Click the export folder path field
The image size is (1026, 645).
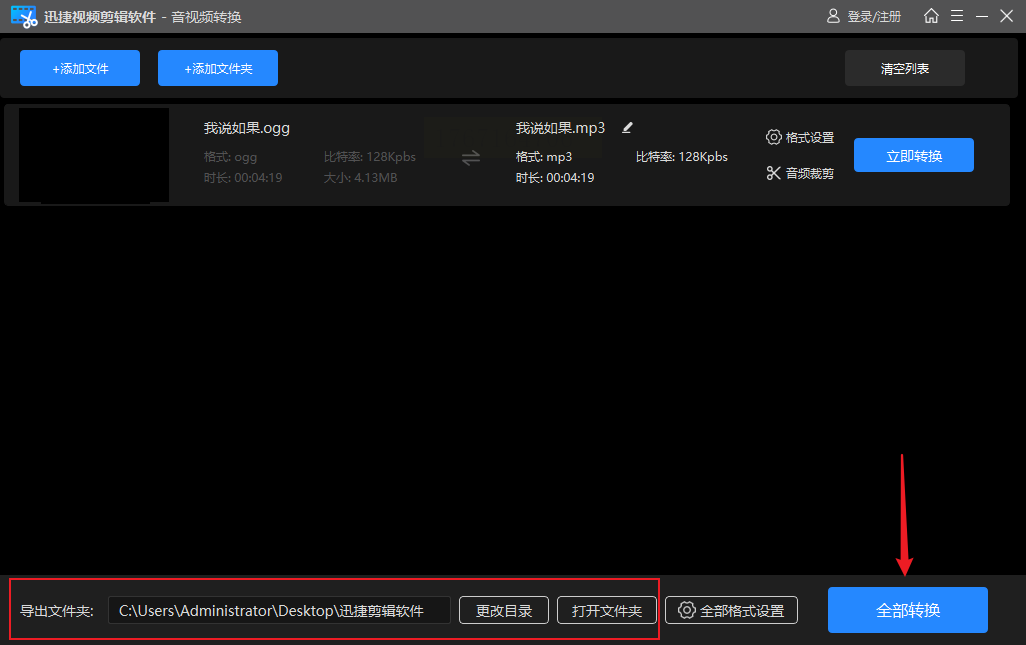[x=279, y=610]
